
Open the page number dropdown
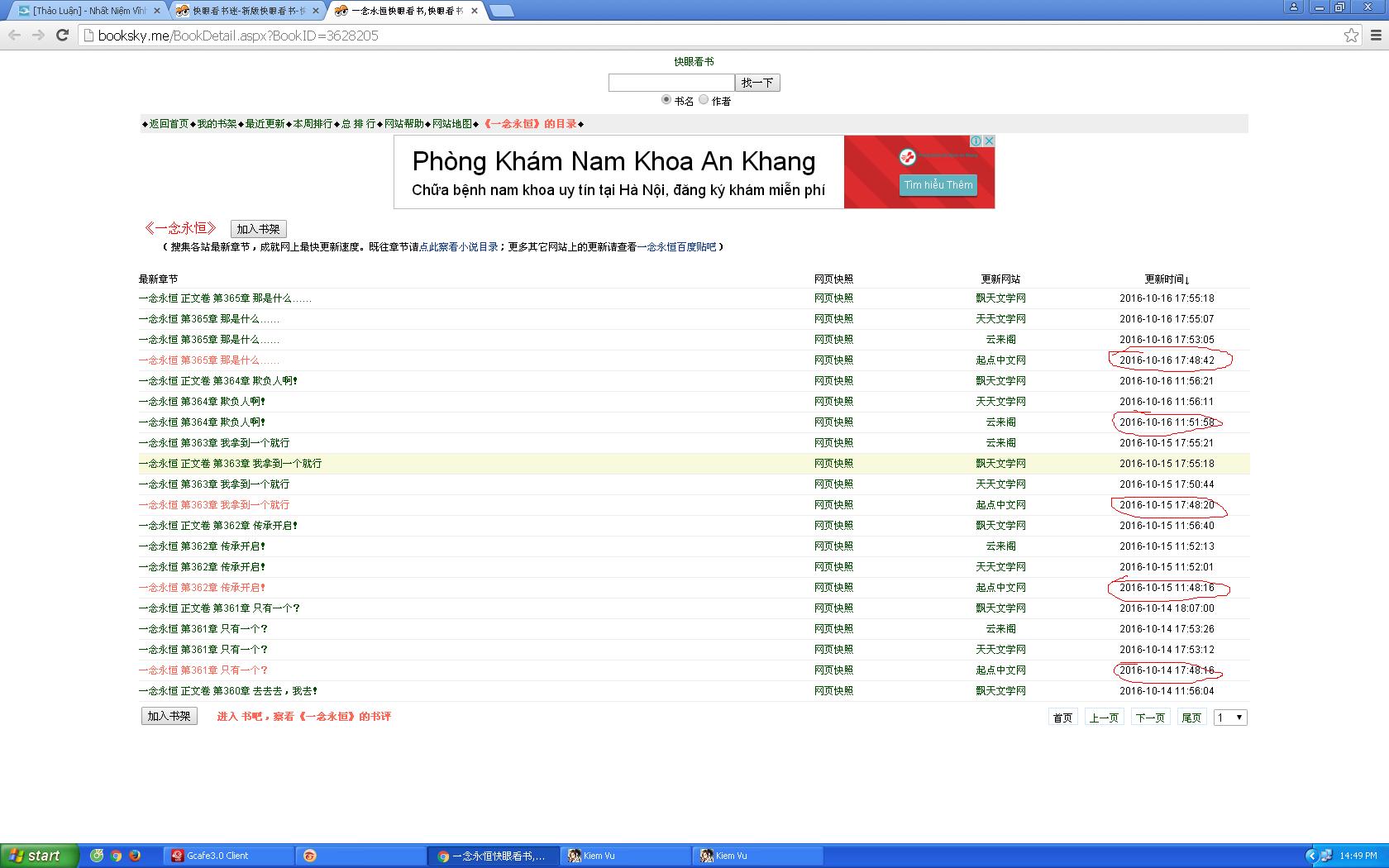click(1229, 718)
